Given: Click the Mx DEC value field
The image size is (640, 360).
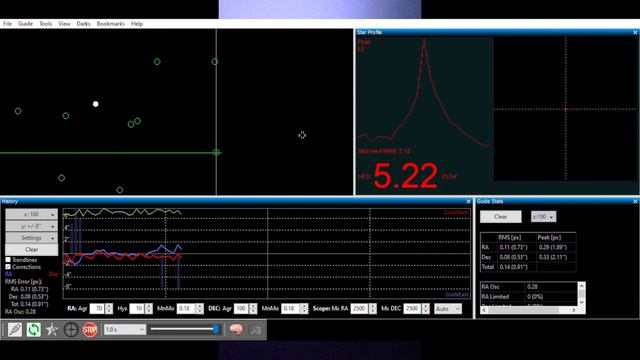Looking at the screenshot, I should pyautogui.click(x=412, y=309).
